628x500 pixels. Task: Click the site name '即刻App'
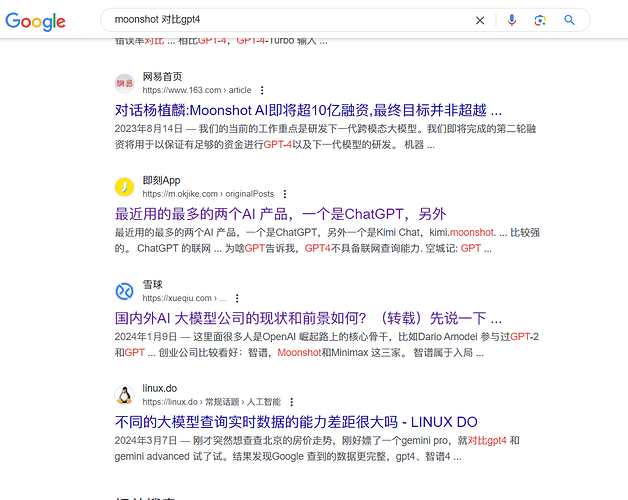tap(161, 180)
